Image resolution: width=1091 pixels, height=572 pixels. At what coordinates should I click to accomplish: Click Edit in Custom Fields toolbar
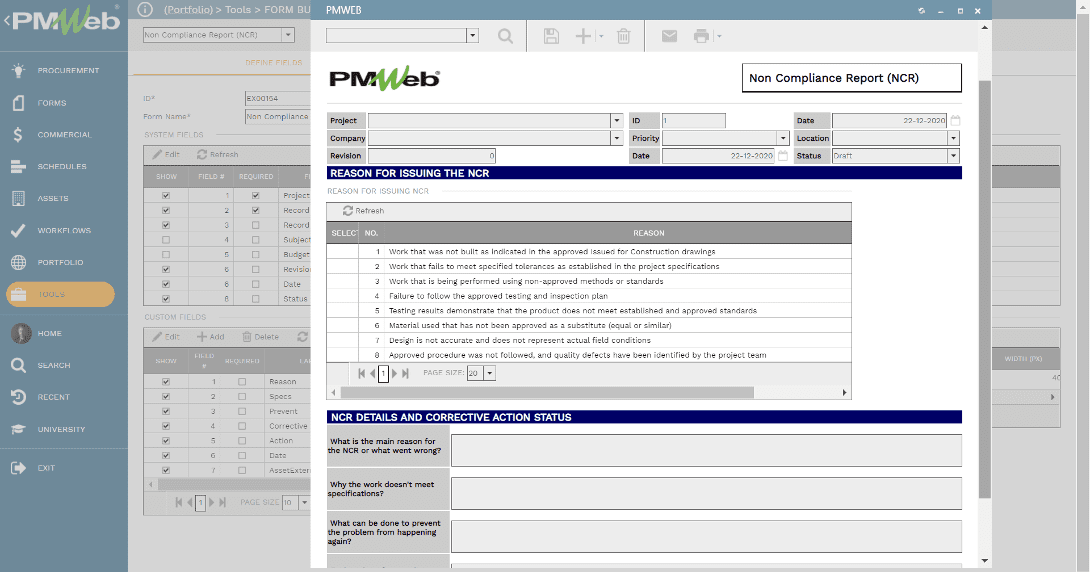tap(166, 337)
